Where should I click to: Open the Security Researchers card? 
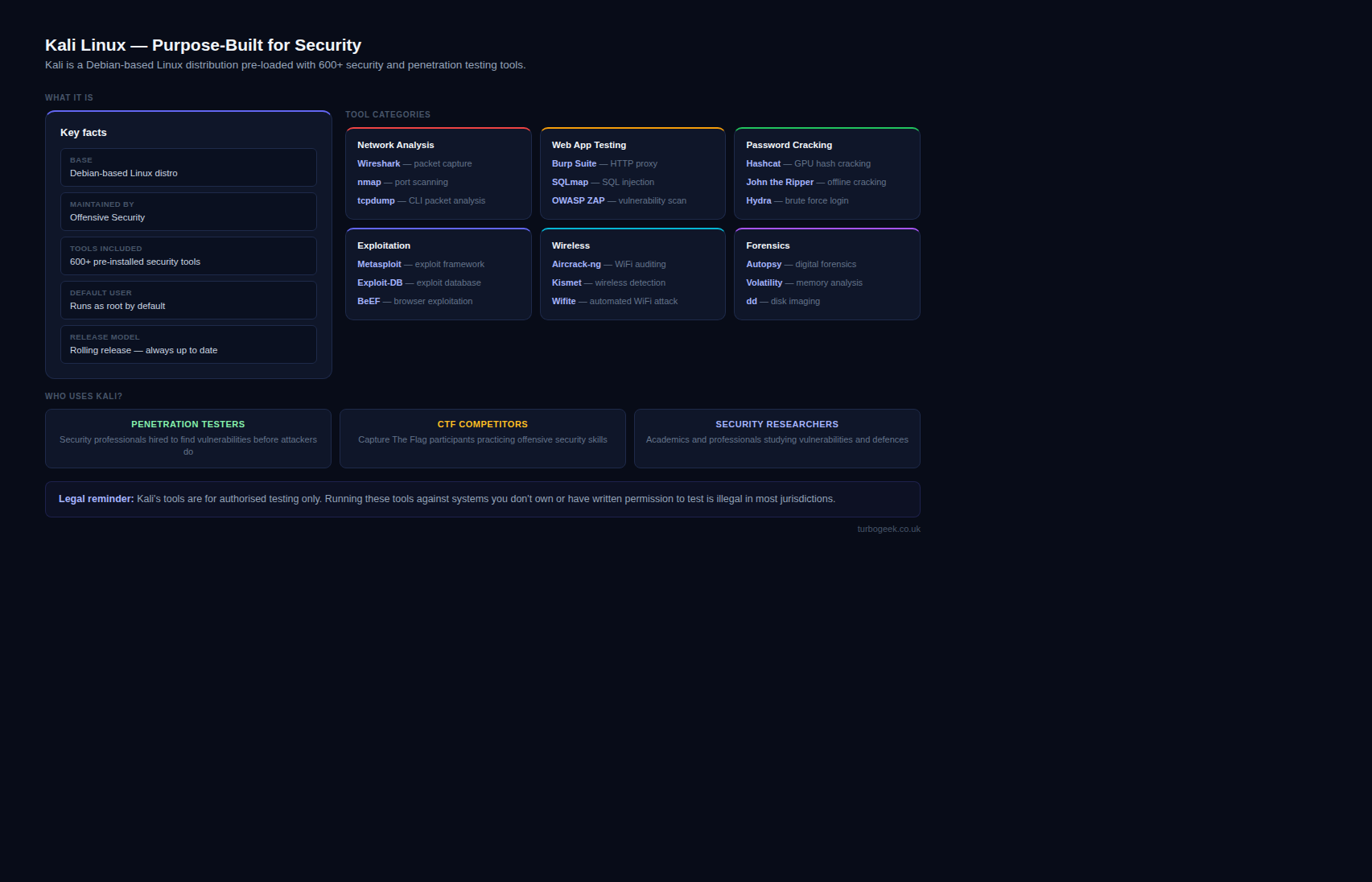point(777,438)
